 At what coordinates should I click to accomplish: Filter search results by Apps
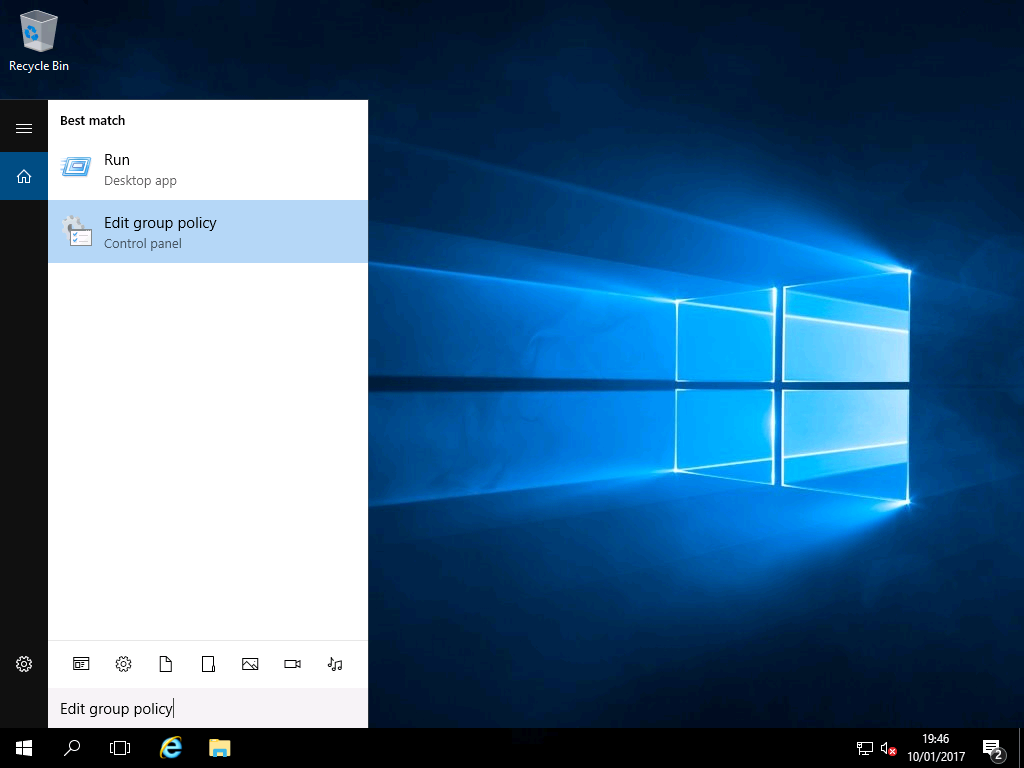pyautogui.click(x=81, y=664)
